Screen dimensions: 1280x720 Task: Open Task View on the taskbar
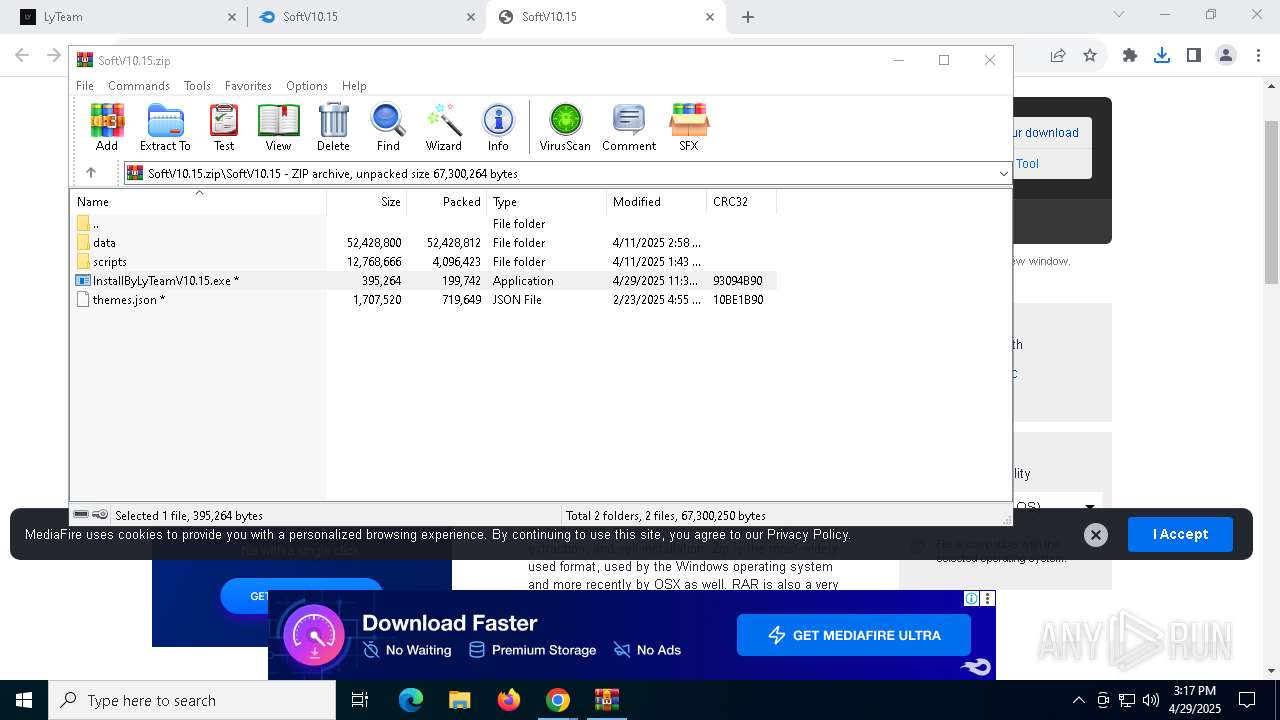(x=360, y=700)
